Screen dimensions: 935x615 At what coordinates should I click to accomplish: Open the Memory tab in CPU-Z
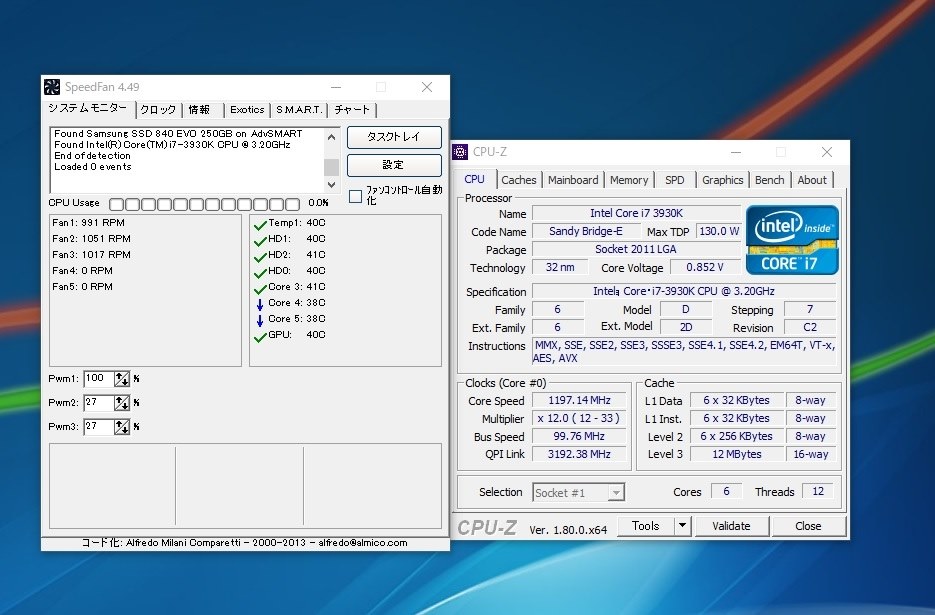point(629,180)
